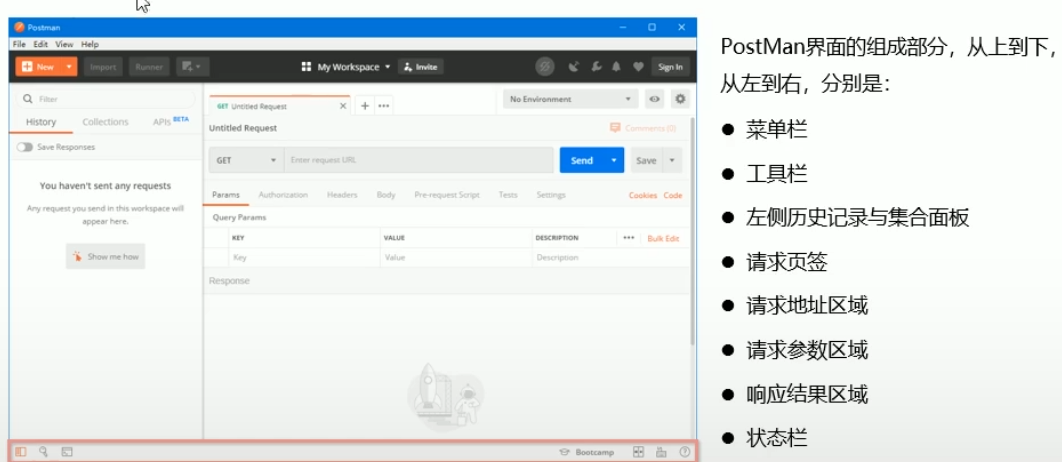
Task: Switch to the History tab
Action: pos(41,122)
